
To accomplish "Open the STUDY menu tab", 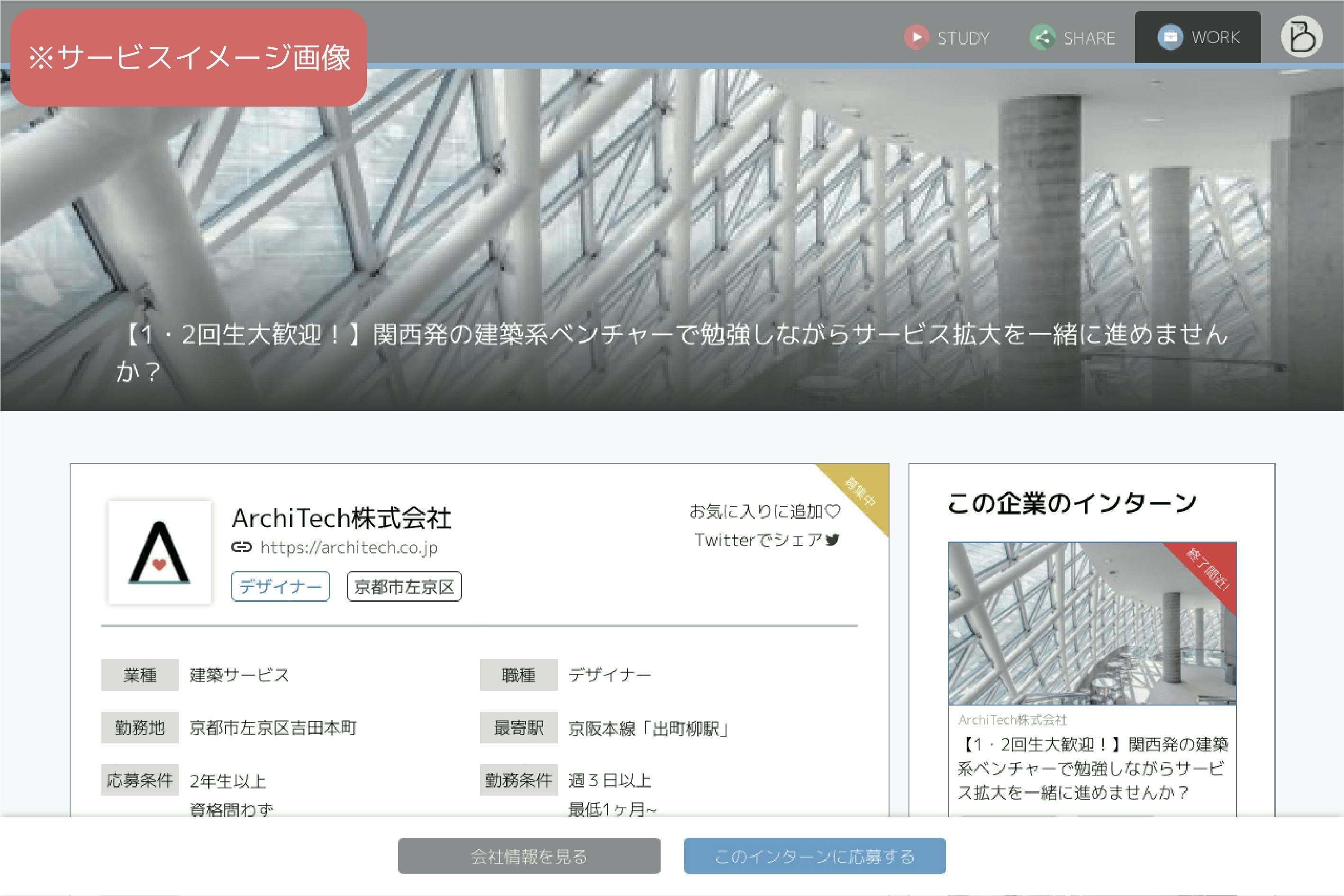I will [x=963, y=38].
